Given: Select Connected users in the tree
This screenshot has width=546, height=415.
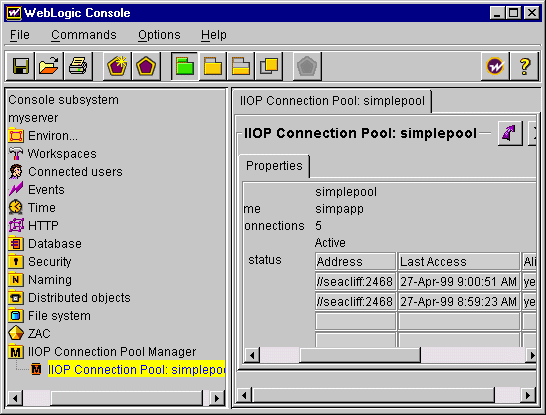Looking at the screenshot, I should click(x=75, y=172).
